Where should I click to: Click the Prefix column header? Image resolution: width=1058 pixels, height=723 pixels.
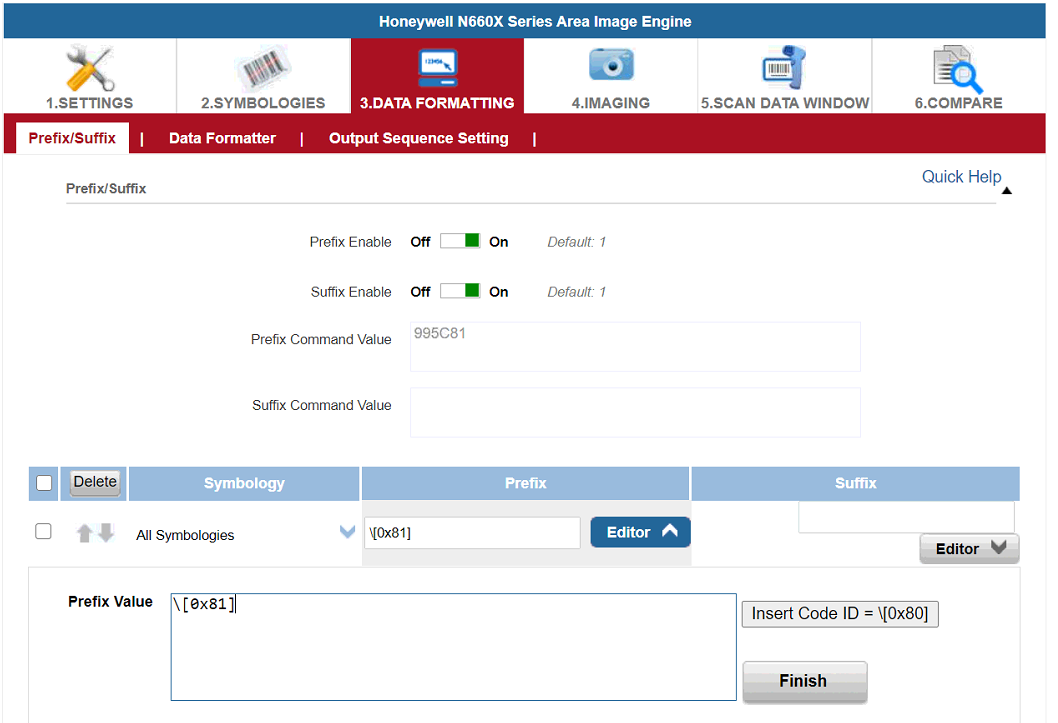coord(525,484)
